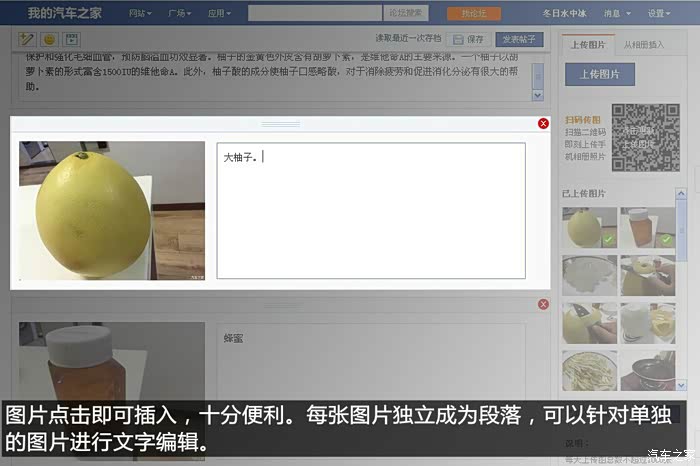The image size is (700, 466).
Task: Remove the pomelo image block with red X
Action: click(543, 124)
